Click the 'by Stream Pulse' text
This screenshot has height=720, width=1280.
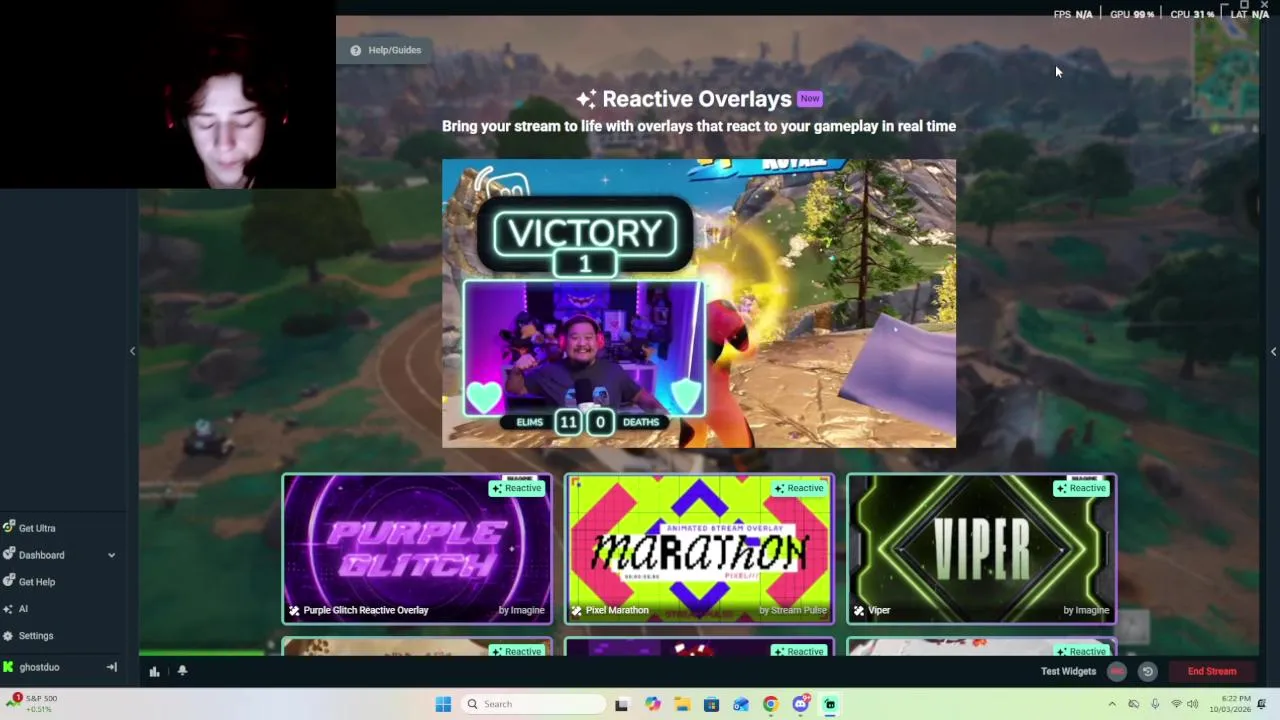(792, 610)
